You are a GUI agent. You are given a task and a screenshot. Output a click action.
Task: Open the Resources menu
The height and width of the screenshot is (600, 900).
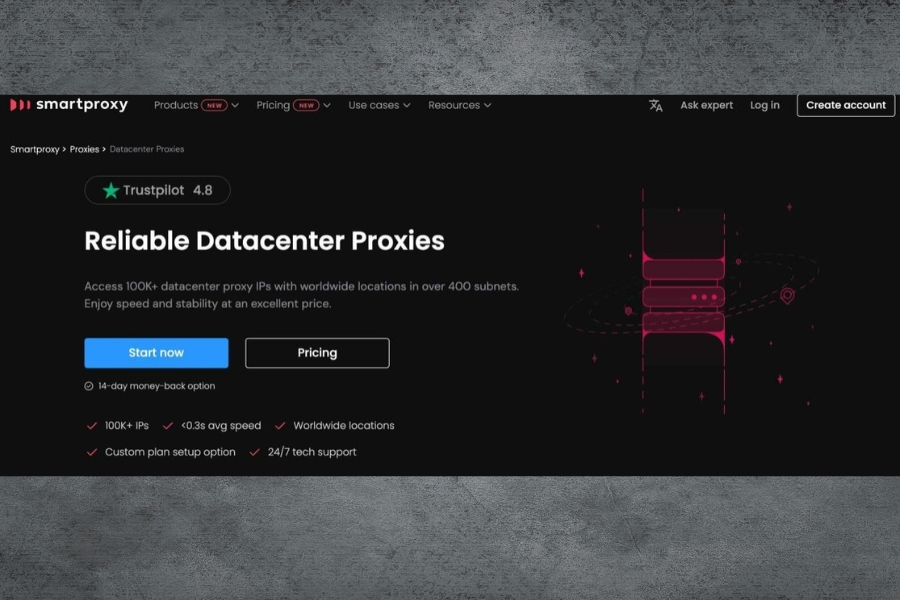pos(454,105)
